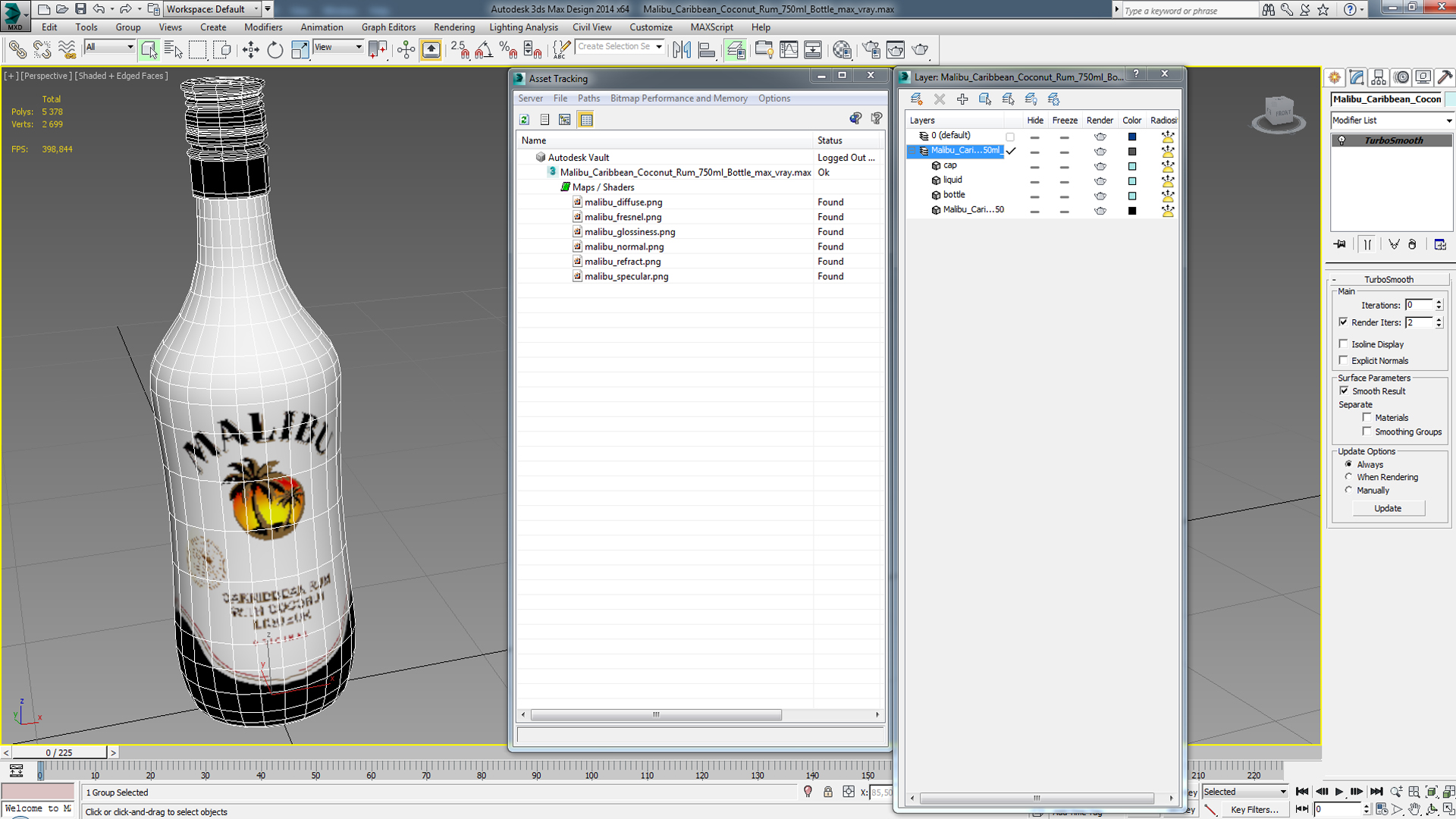Choose the Select and Move tool
This screenshot has height=819, width=1456.
pos(250,50)
